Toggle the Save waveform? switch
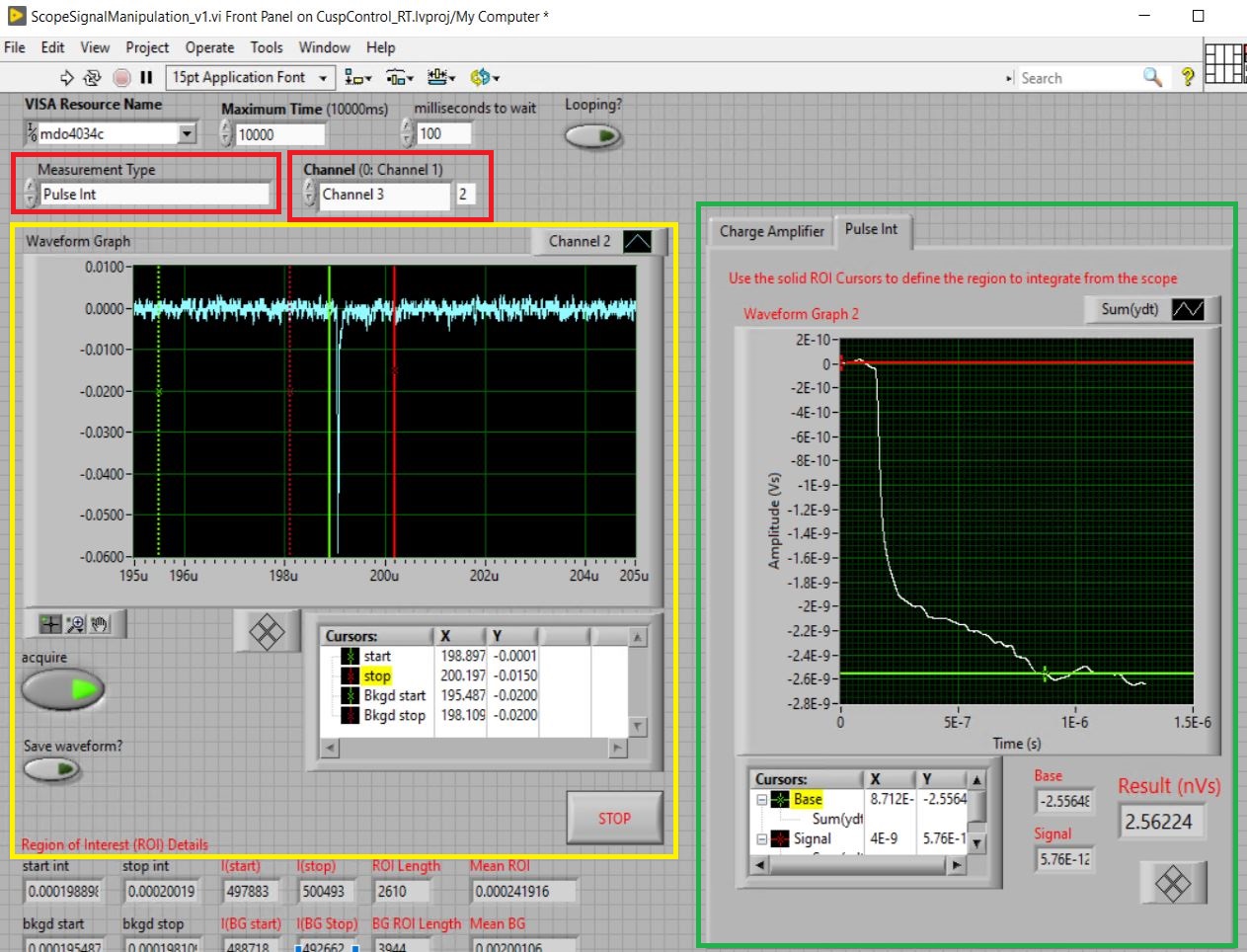Image resolution: width=1247 pixels, height=952 pixels. tap(52, 769)
